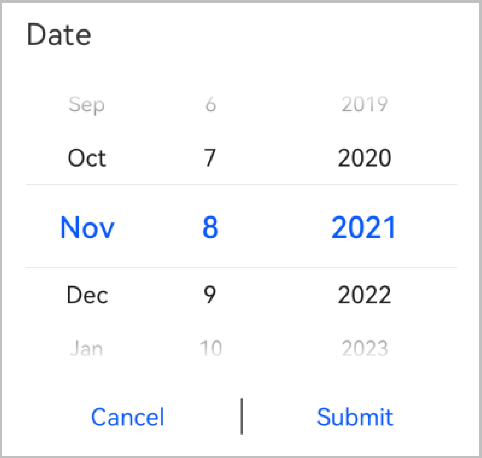Select year 2022 in the year column

pos(364,295)
